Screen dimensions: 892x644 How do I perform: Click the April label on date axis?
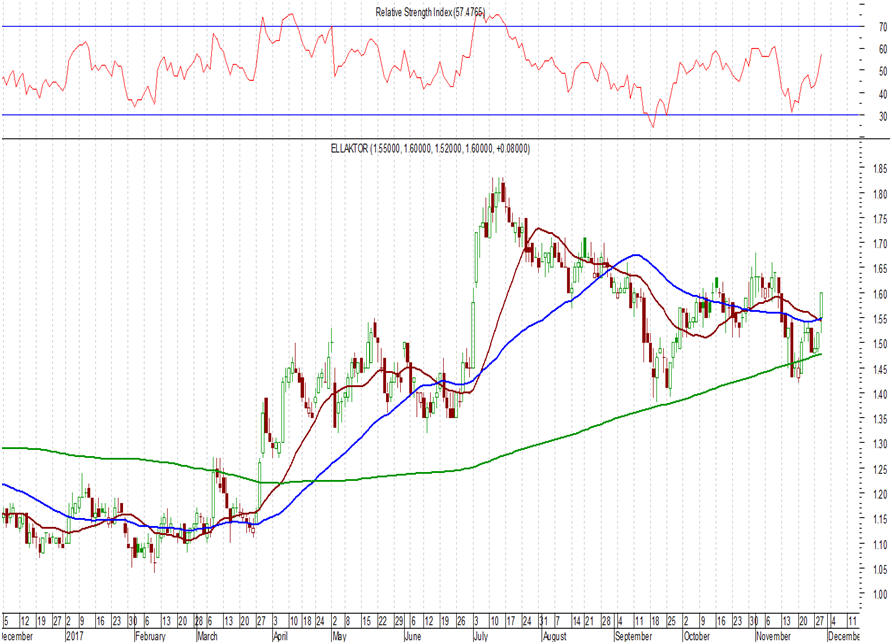coord(279,635)
